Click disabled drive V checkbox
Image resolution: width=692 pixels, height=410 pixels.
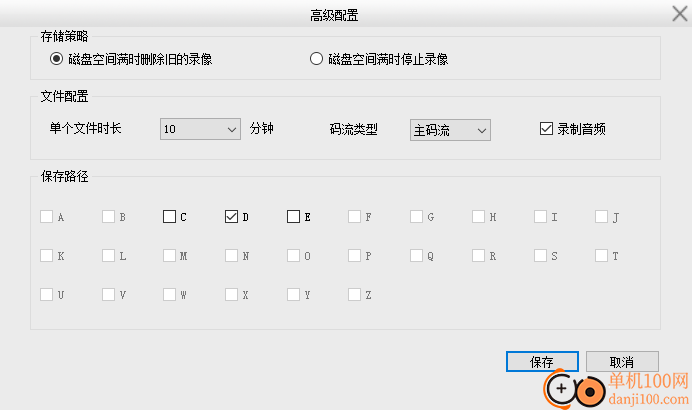[x=108, y=294]
